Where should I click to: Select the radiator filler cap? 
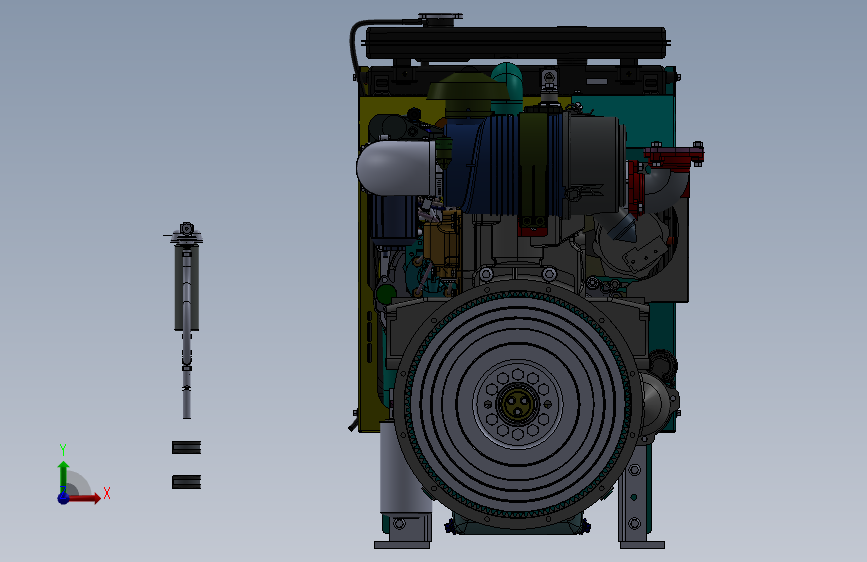[x=440, y=20]
